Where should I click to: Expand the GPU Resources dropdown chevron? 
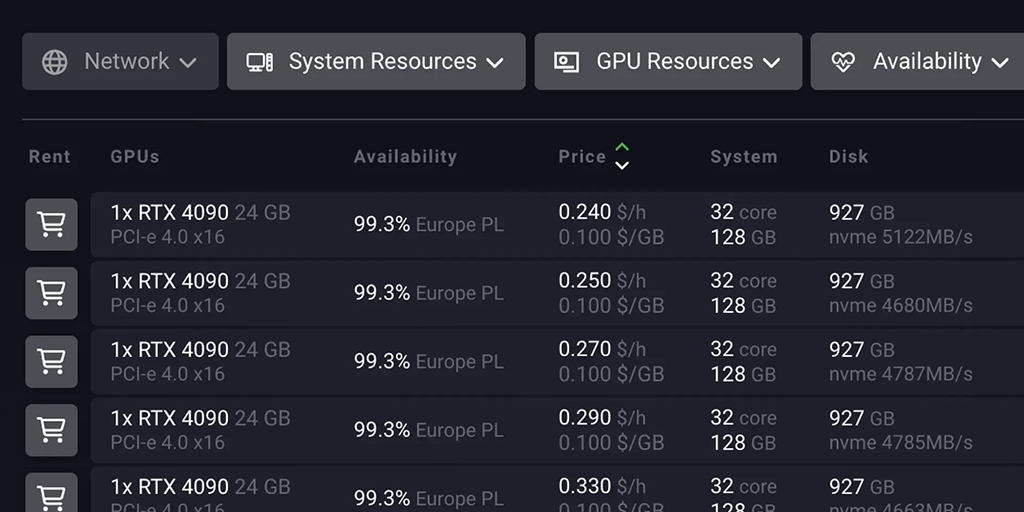point(771,63)
